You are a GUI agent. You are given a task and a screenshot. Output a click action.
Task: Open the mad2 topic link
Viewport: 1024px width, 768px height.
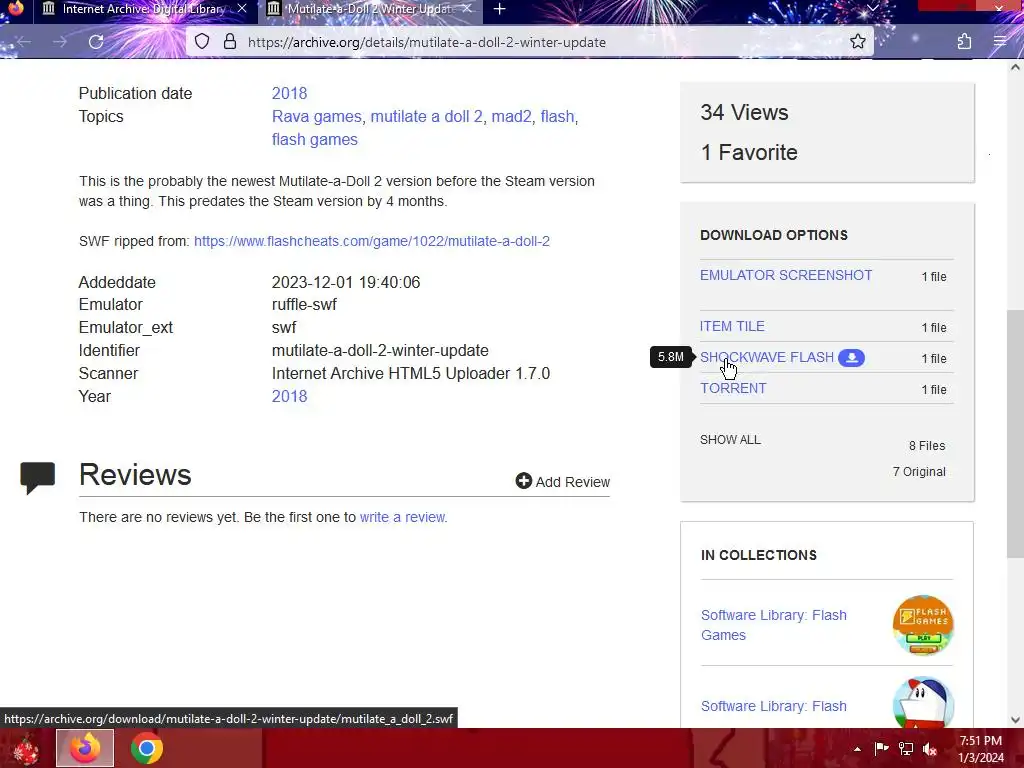[x=511, y=116]
